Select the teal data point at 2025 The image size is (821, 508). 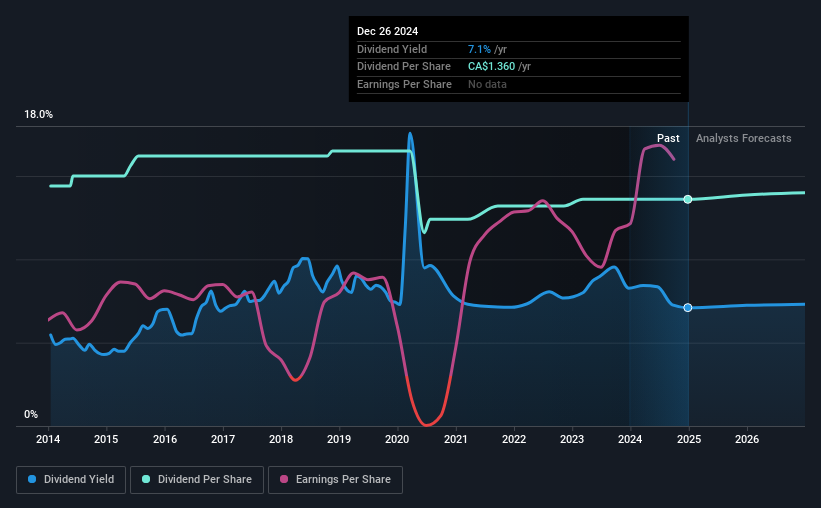pyautogui.click(x=688, y=200)
